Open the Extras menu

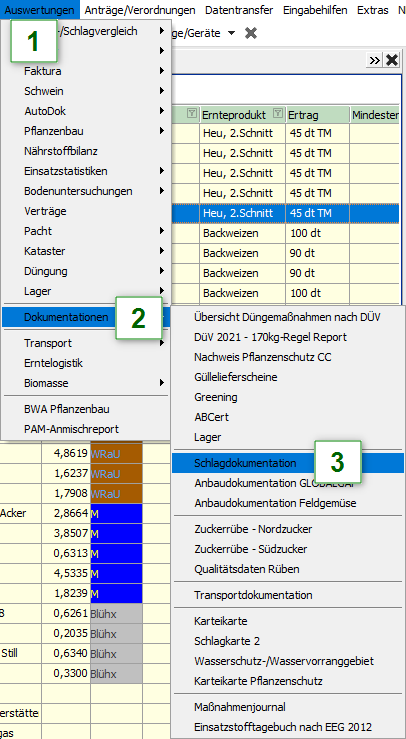tap(373, 10)
